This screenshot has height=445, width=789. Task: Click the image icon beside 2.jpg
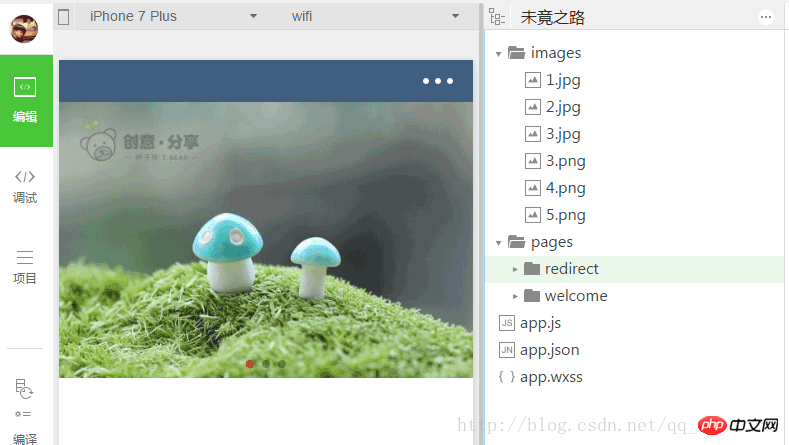tap(532, 107)
